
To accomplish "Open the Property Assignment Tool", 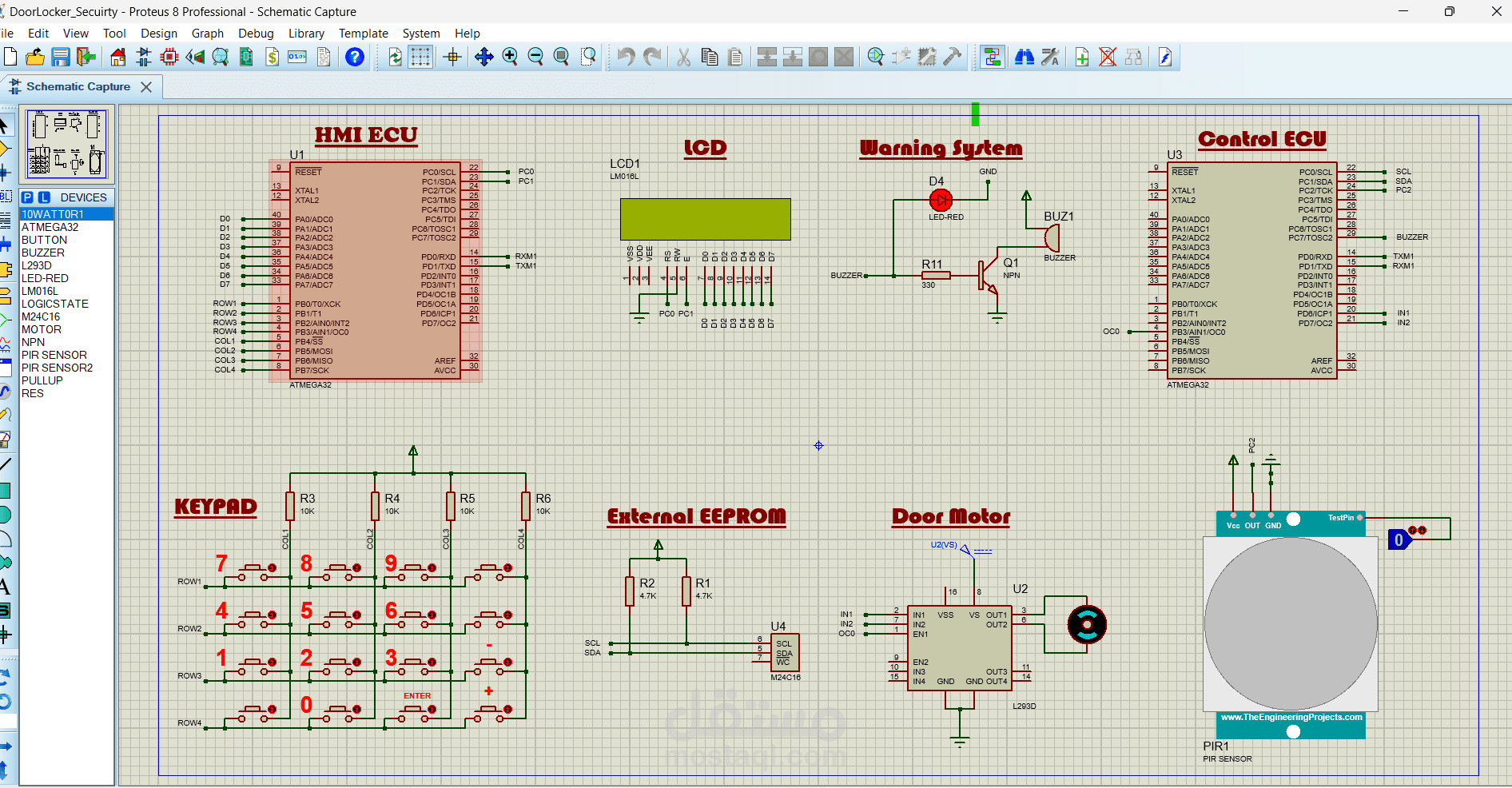I will 1052,57.
